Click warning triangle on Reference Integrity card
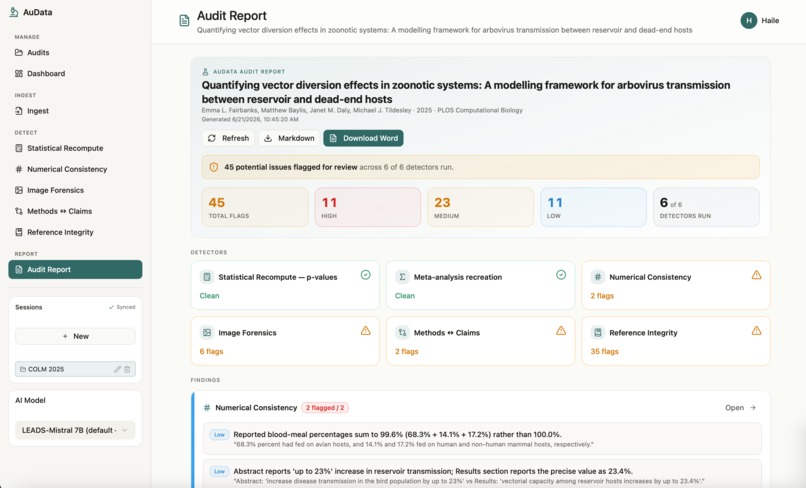Screen dimensions: 806x488 [x=756, y=331]
